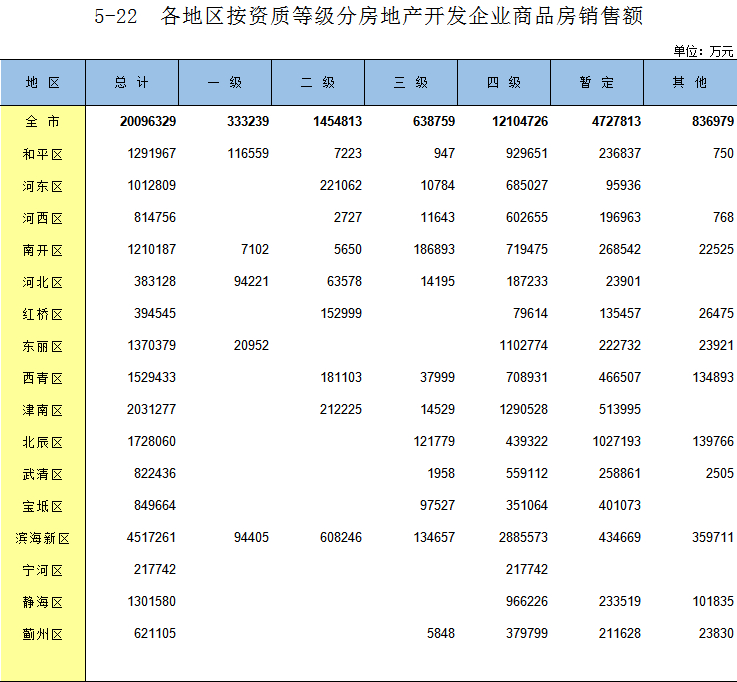This screenshot has width=737, height=682.
Task: Click the 武清区 row label
Action: click(43, 474)
